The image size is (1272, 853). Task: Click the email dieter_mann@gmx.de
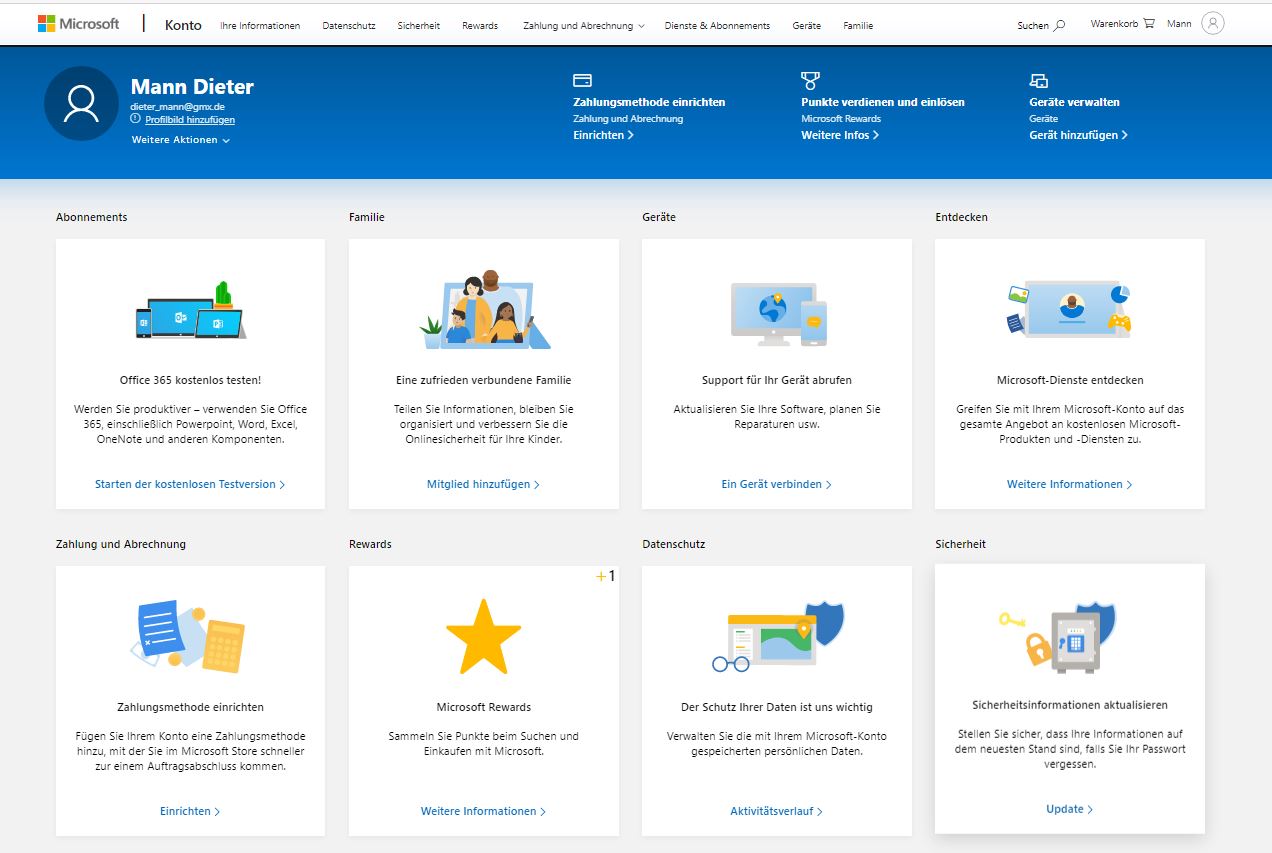point(177,106)
